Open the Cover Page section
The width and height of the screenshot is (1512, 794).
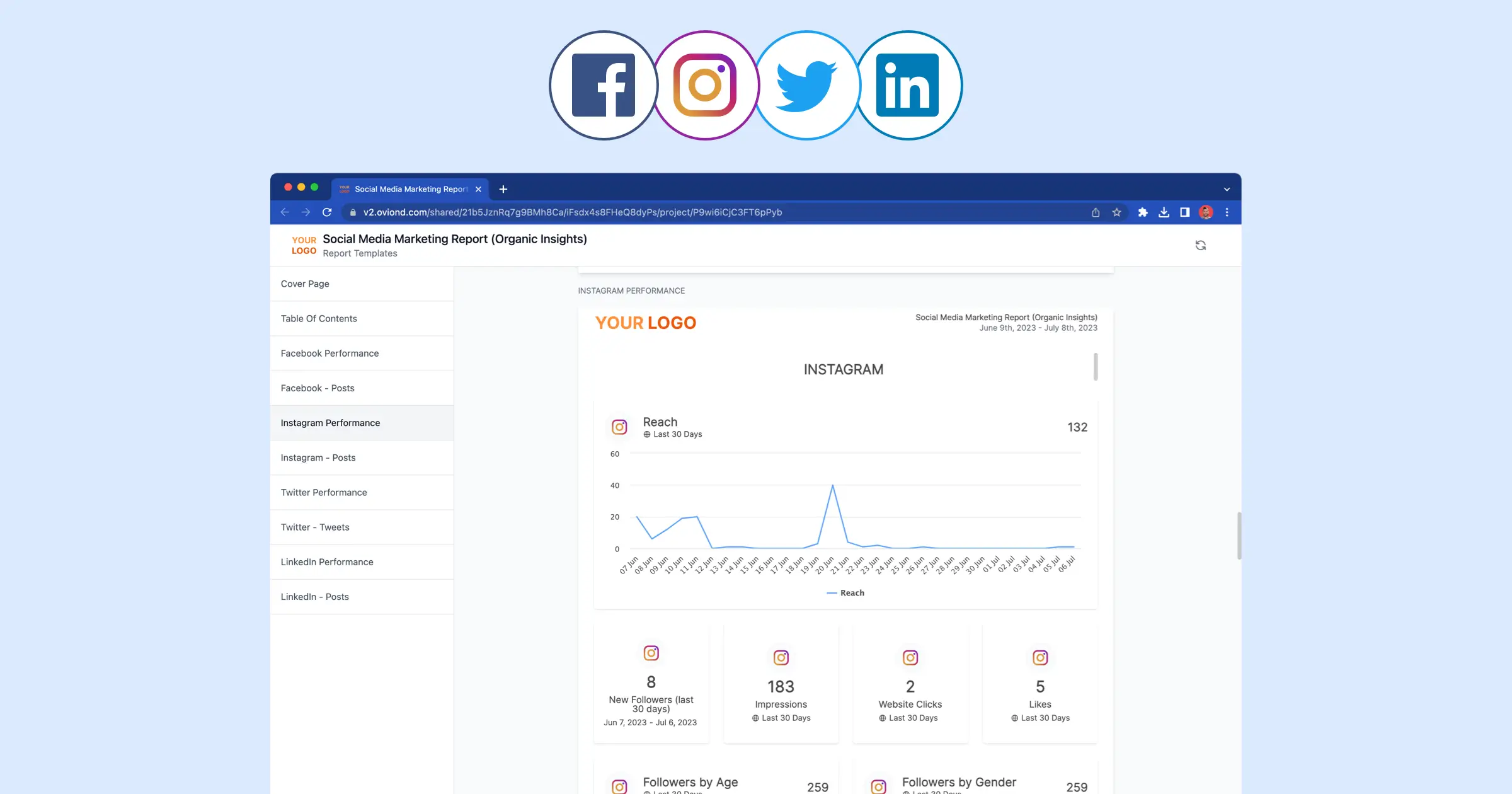[362, 284]
